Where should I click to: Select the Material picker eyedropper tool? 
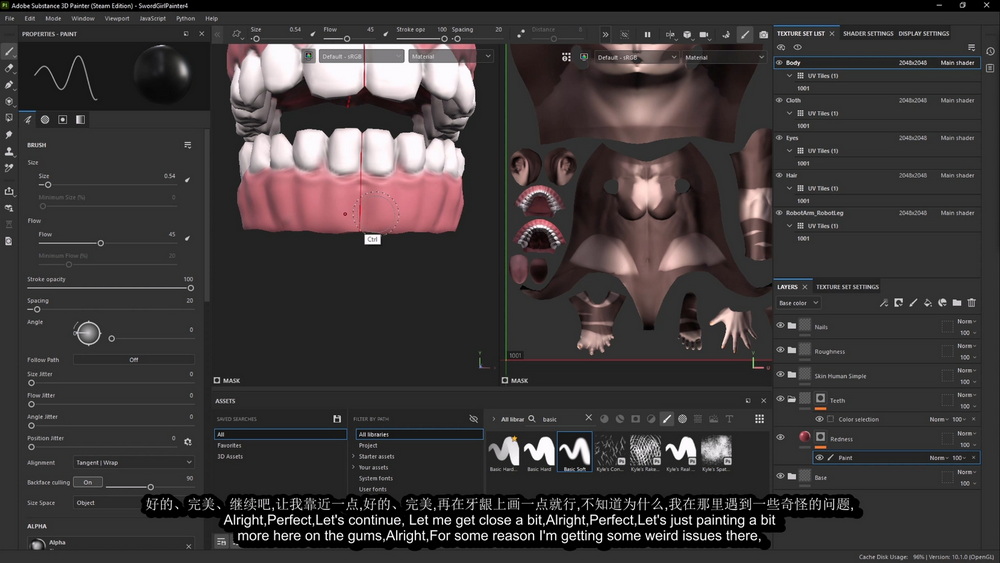[9, 168]
